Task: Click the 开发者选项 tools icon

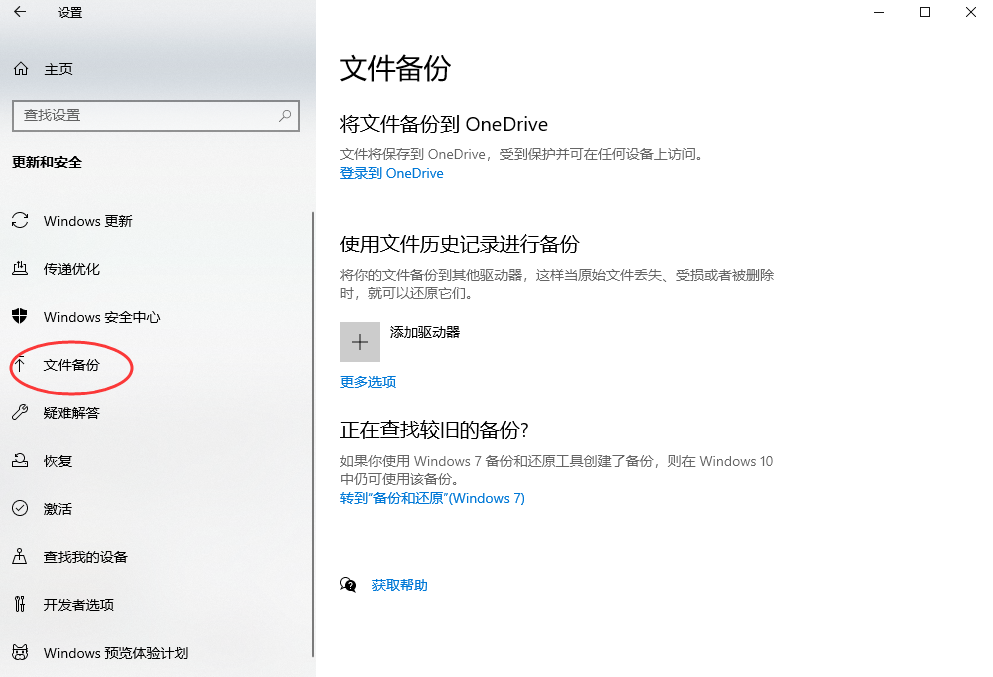Action: [20, 605]
